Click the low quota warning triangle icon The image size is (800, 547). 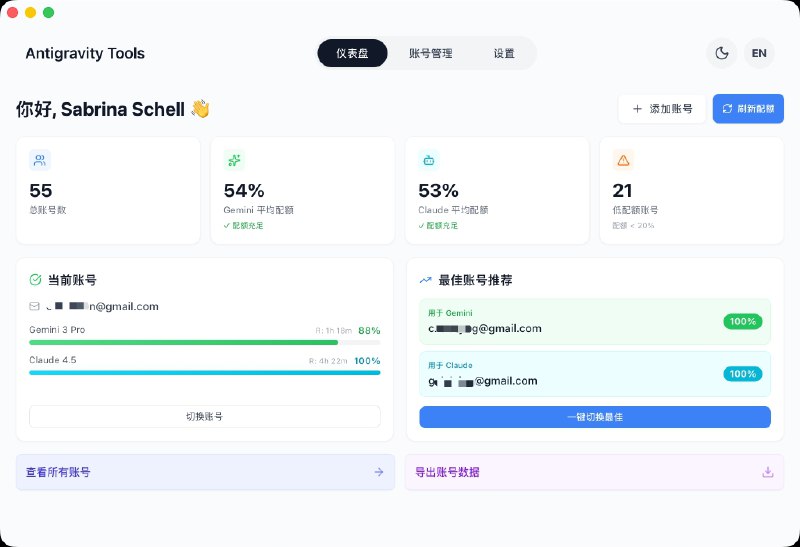tap(623, 160)
